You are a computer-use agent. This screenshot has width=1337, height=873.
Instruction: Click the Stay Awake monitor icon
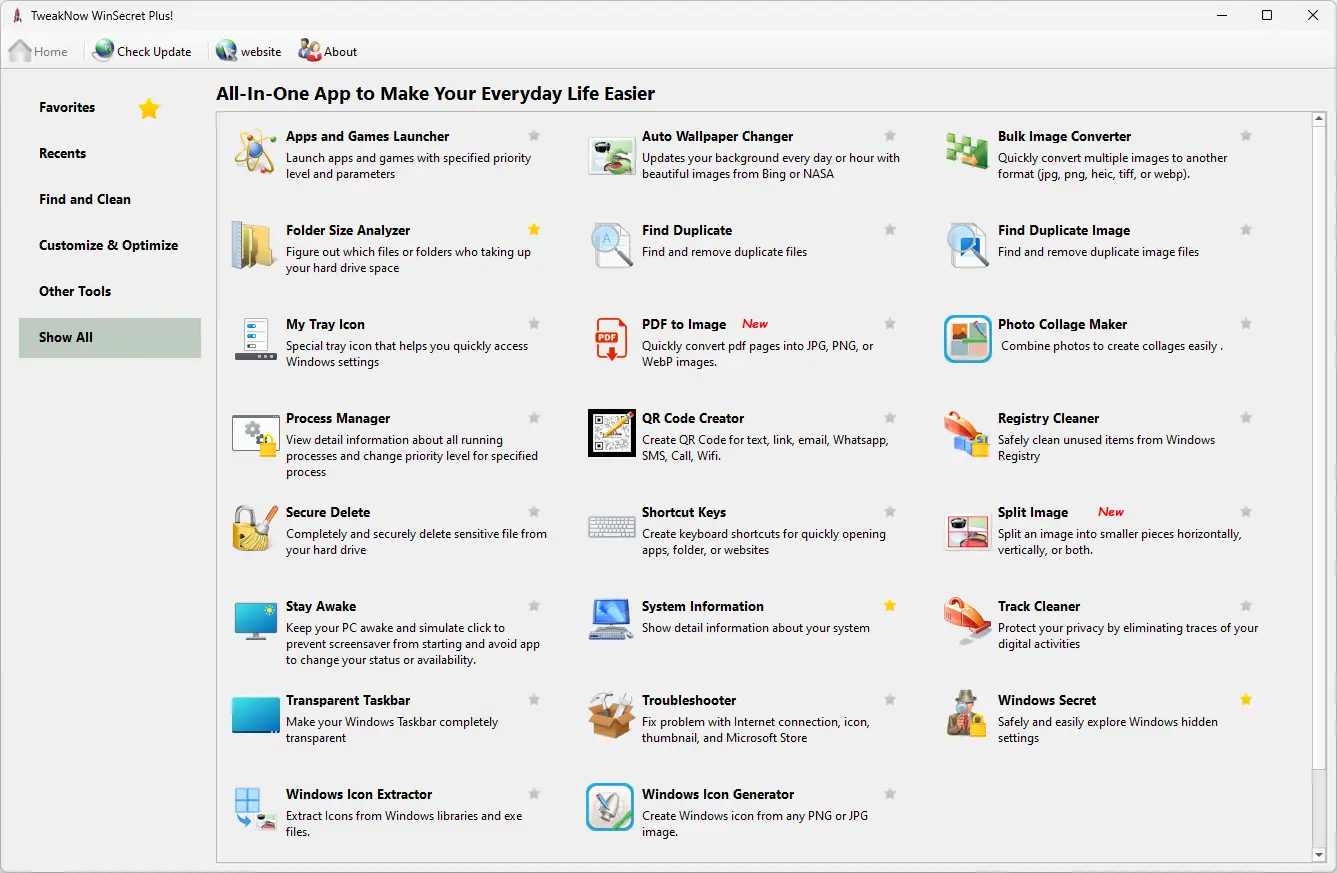[x=255, y=621]
